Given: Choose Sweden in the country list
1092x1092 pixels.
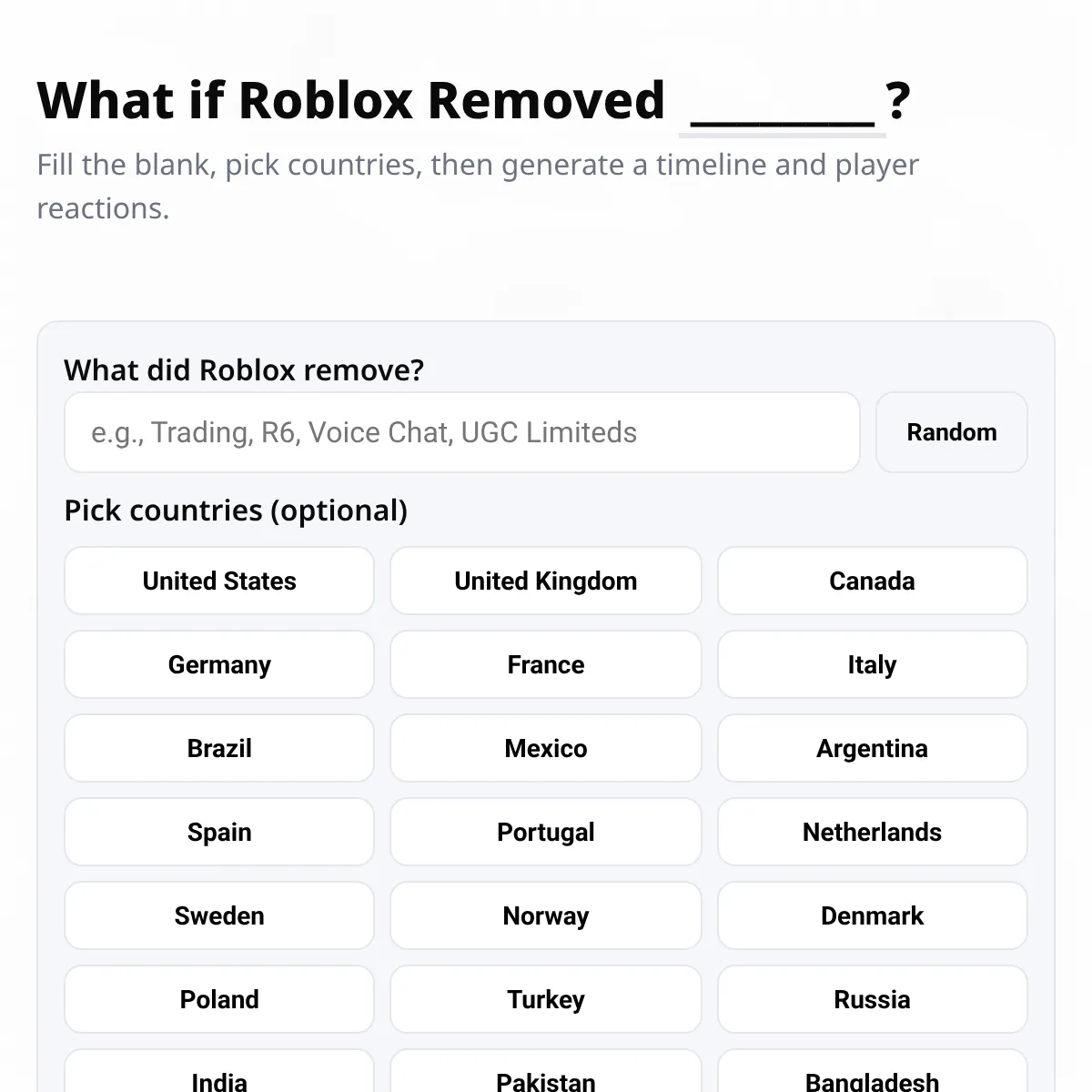Looking at the screenshot, I should [219, 915].
